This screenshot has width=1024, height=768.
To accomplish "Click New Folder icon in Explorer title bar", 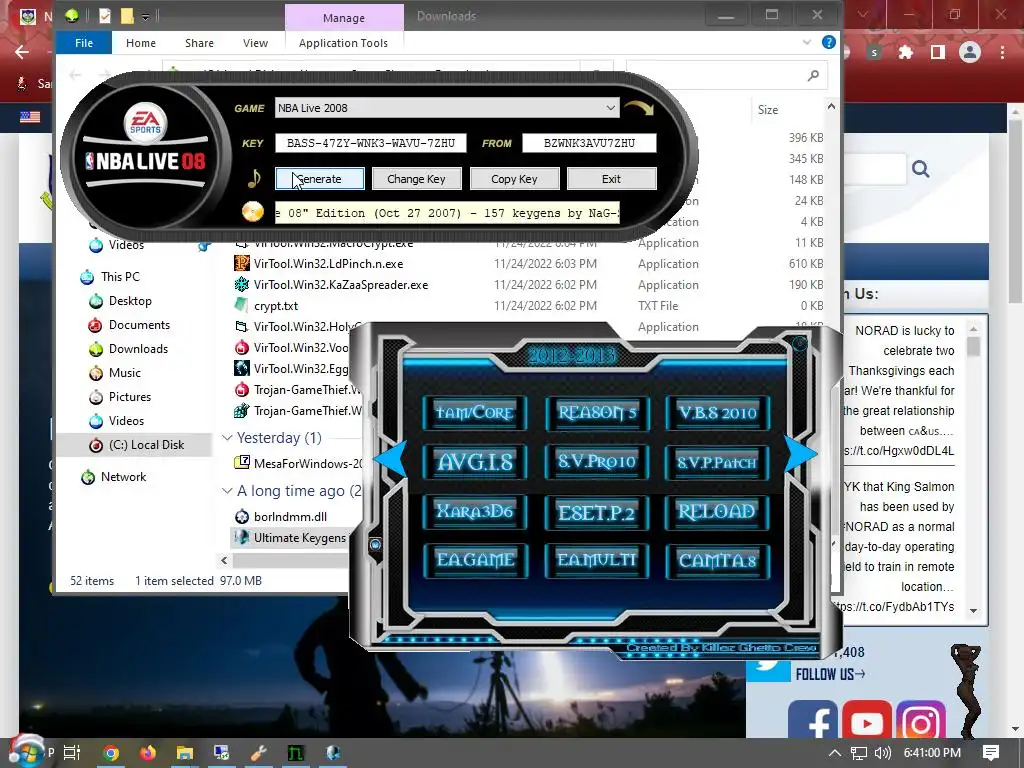I will 127,16.
